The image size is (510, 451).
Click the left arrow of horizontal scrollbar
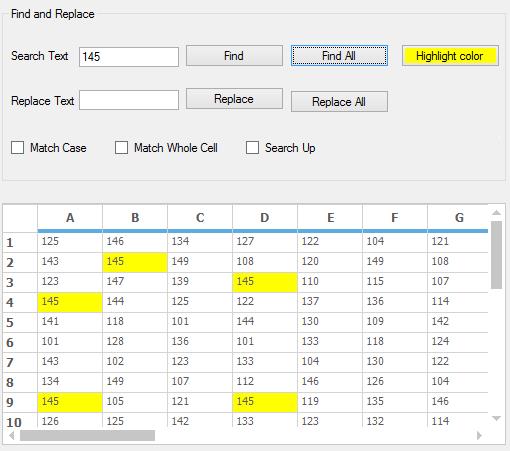point(12,435)
